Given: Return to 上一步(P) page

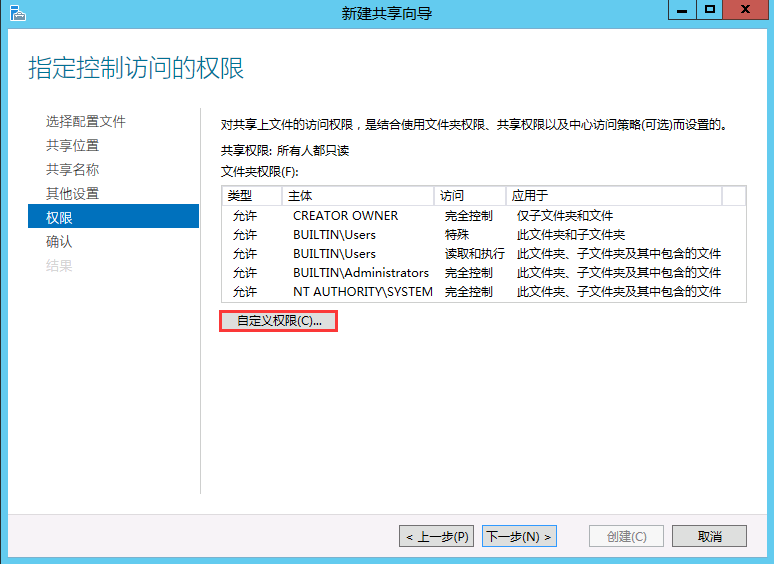Looking at the screenshot, I should [437, 536].
